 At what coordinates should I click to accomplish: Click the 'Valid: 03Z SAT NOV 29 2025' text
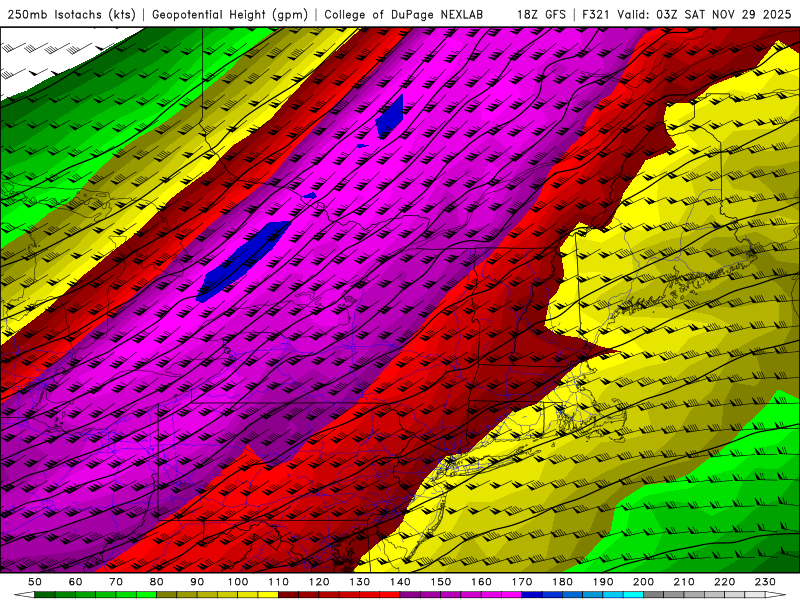click(704, 15)
